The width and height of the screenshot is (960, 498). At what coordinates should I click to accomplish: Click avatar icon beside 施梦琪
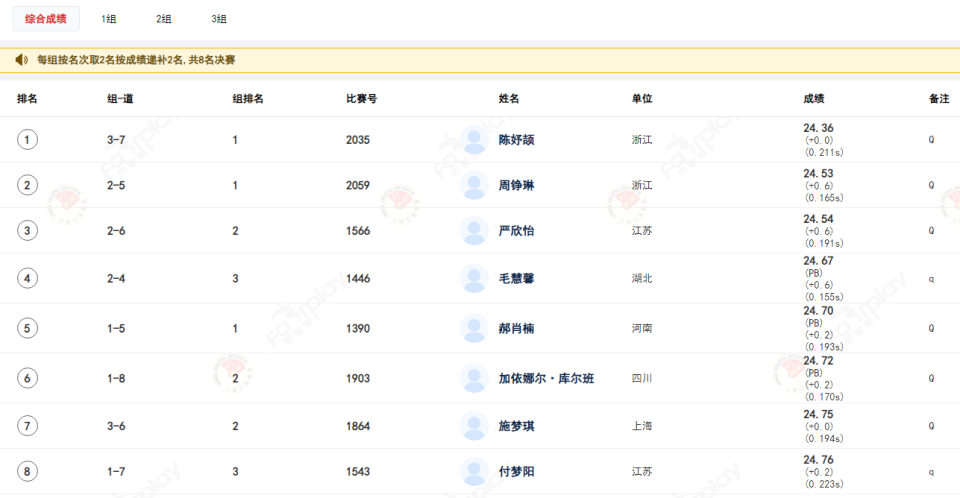[474, 426]
